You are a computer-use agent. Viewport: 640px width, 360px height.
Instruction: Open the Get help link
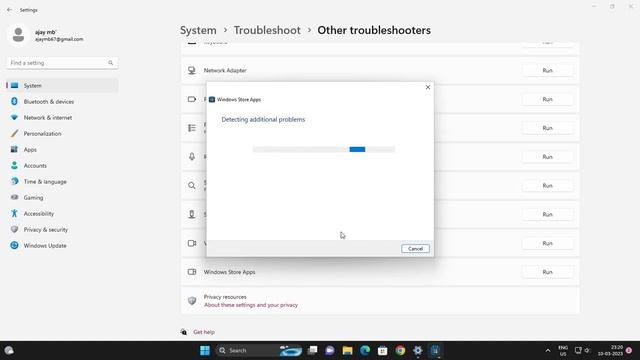click(x=204, y=332)
